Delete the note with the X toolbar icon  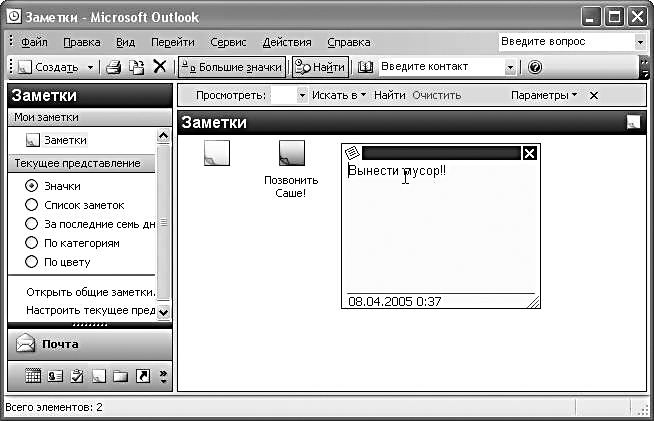[159, 67]
